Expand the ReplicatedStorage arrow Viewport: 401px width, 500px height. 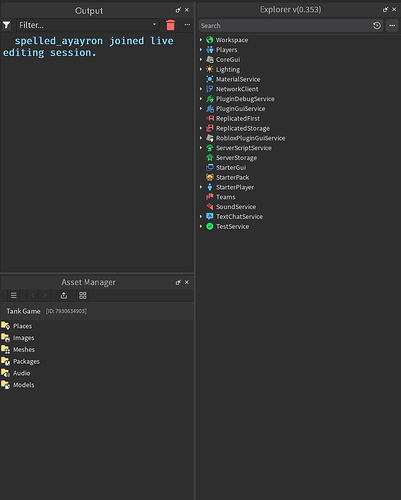[201, 128]
